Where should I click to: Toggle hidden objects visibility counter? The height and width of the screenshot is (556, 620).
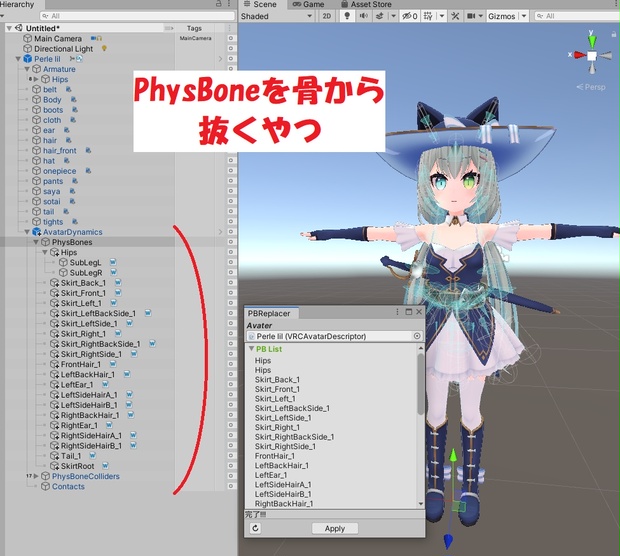click(409, 16)
